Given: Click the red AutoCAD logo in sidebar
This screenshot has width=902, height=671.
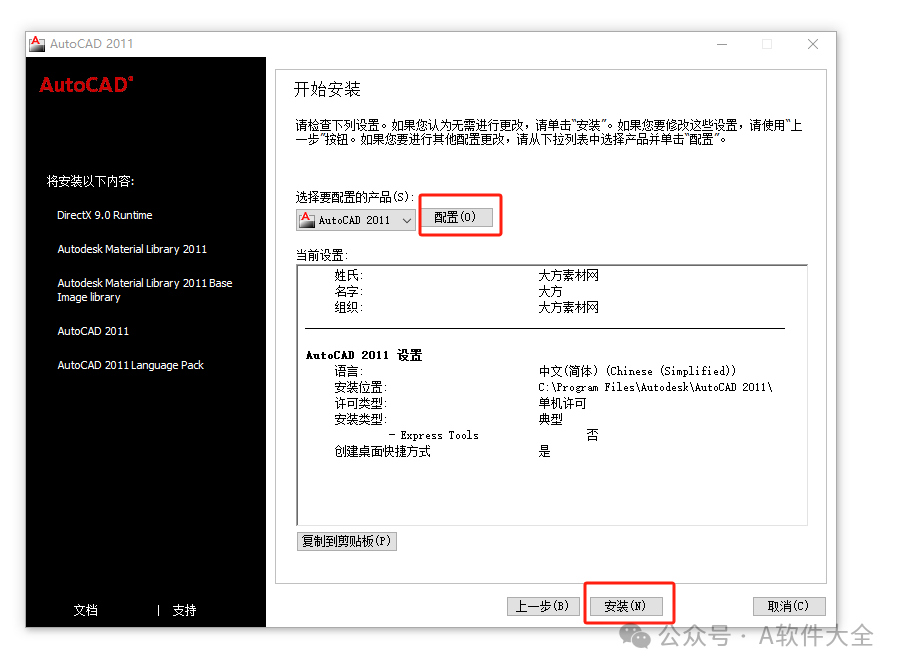Looking at the screenshot, I should pos(86,85).
